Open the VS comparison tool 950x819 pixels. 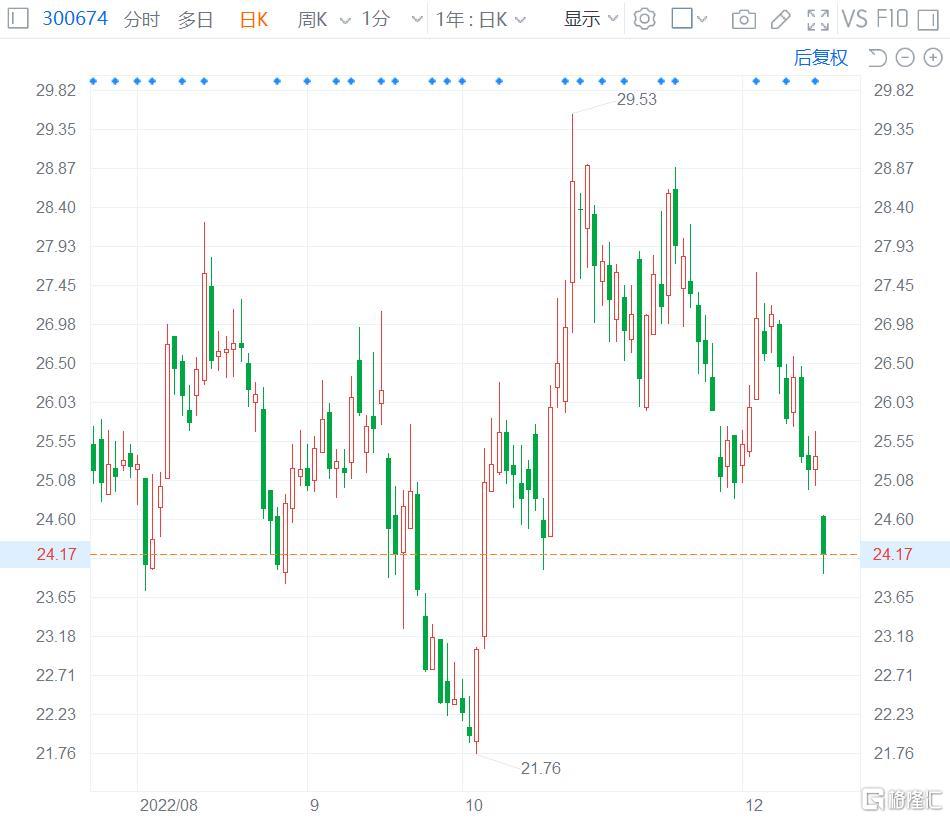click(x=854, y=19)
